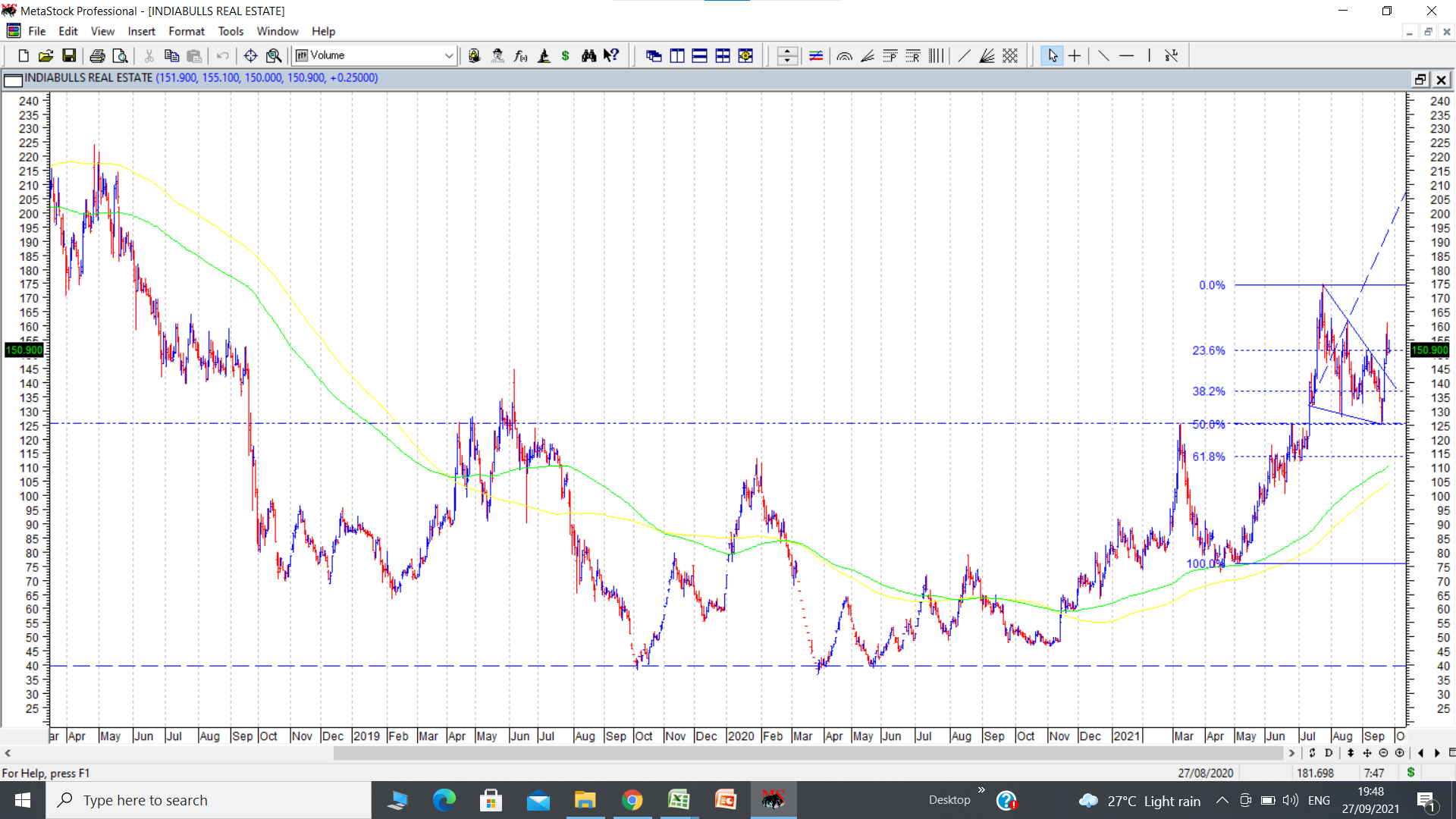Image resolution: width=1456 pixels, height=819 pixels.
Task: Click the green dollar sign toolbar icon
Action: click(566, 55)
